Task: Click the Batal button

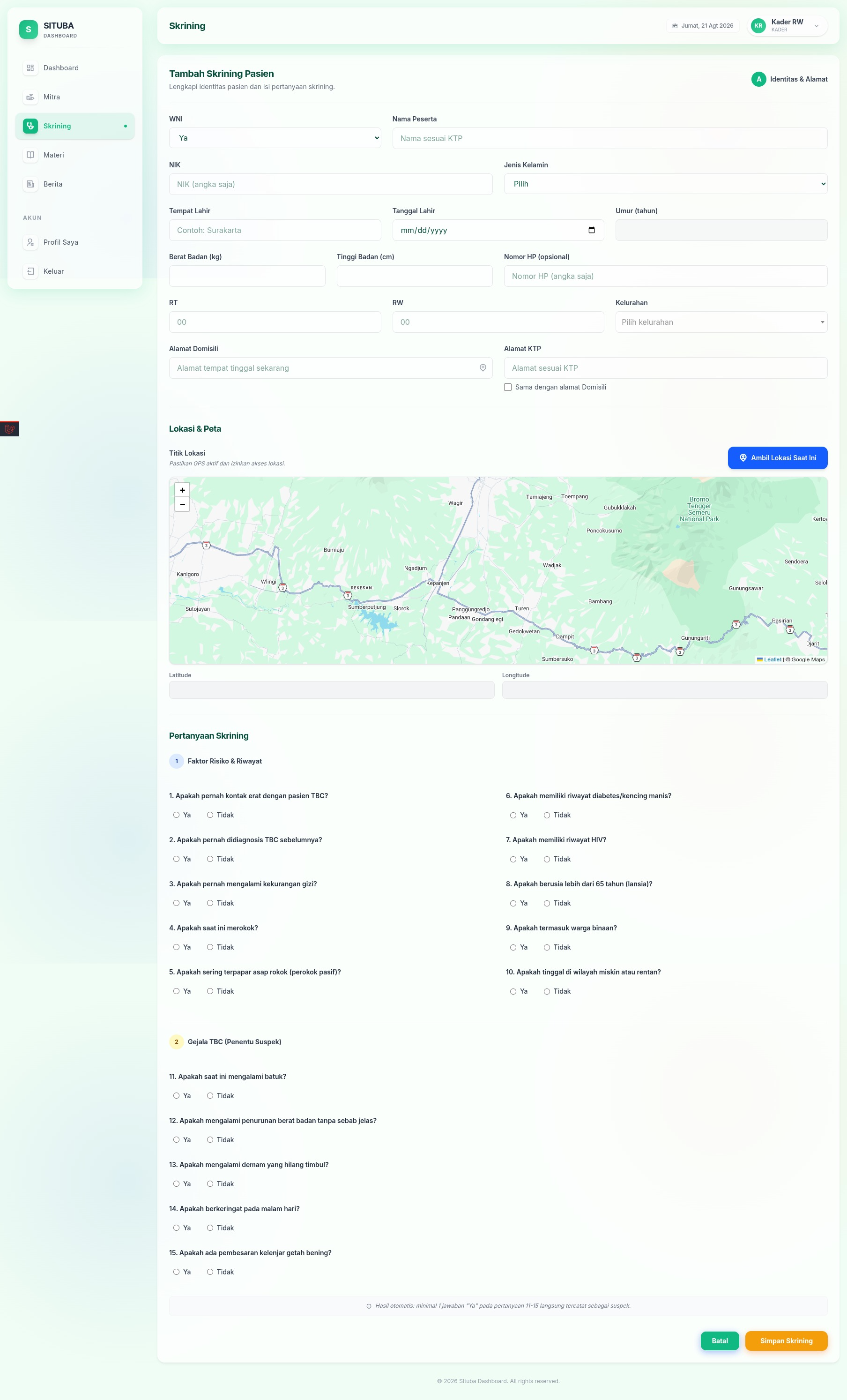Action: 720,1341
